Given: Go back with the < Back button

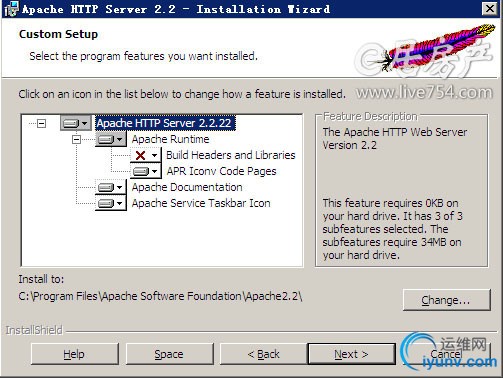Looking at the screenshot, I should (x=263, y=354).
